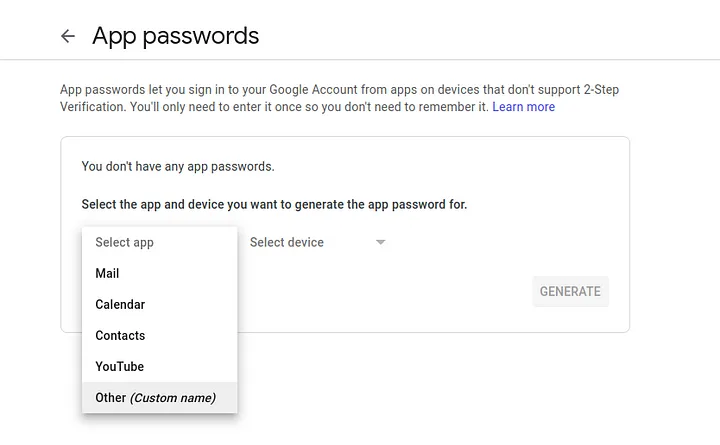Select Other (Custom name) option
This screenshot has width=720, height=445.
(x=160, y=398)
